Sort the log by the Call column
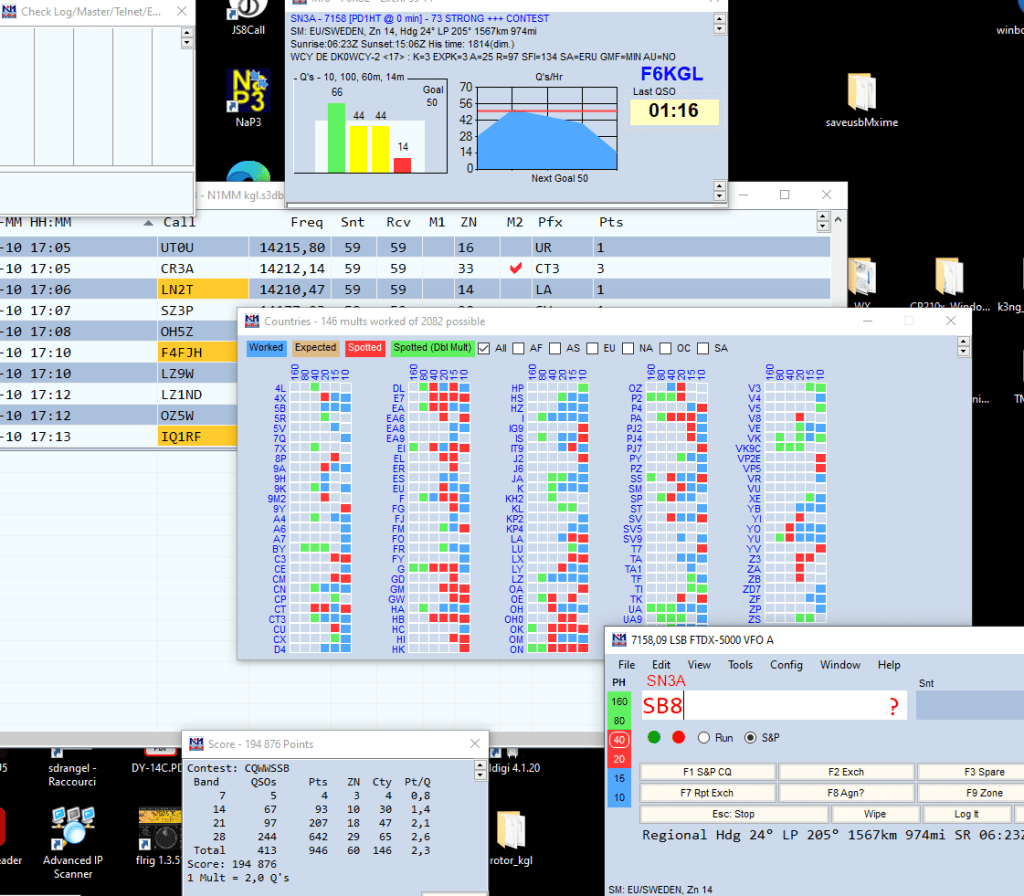Viewport: 1024px width, 896px height. tap(179, 222)
